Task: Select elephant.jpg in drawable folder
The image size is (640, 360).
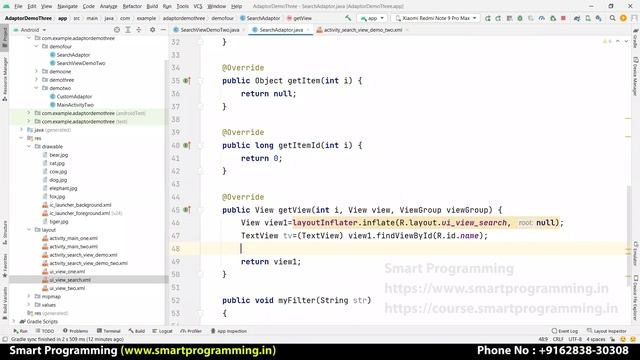Action: coord(63,188)
